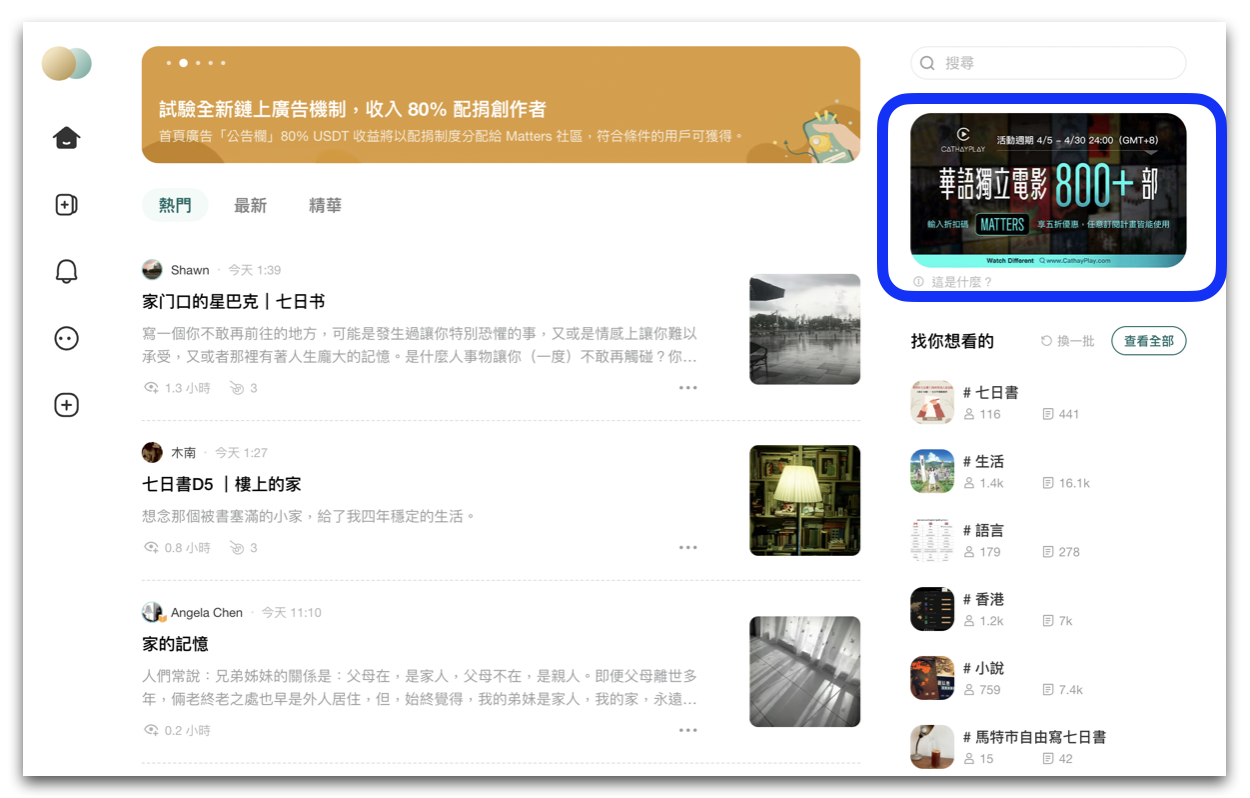
Task: Open more options for Shawn's article
Action: tap(688, 388)
